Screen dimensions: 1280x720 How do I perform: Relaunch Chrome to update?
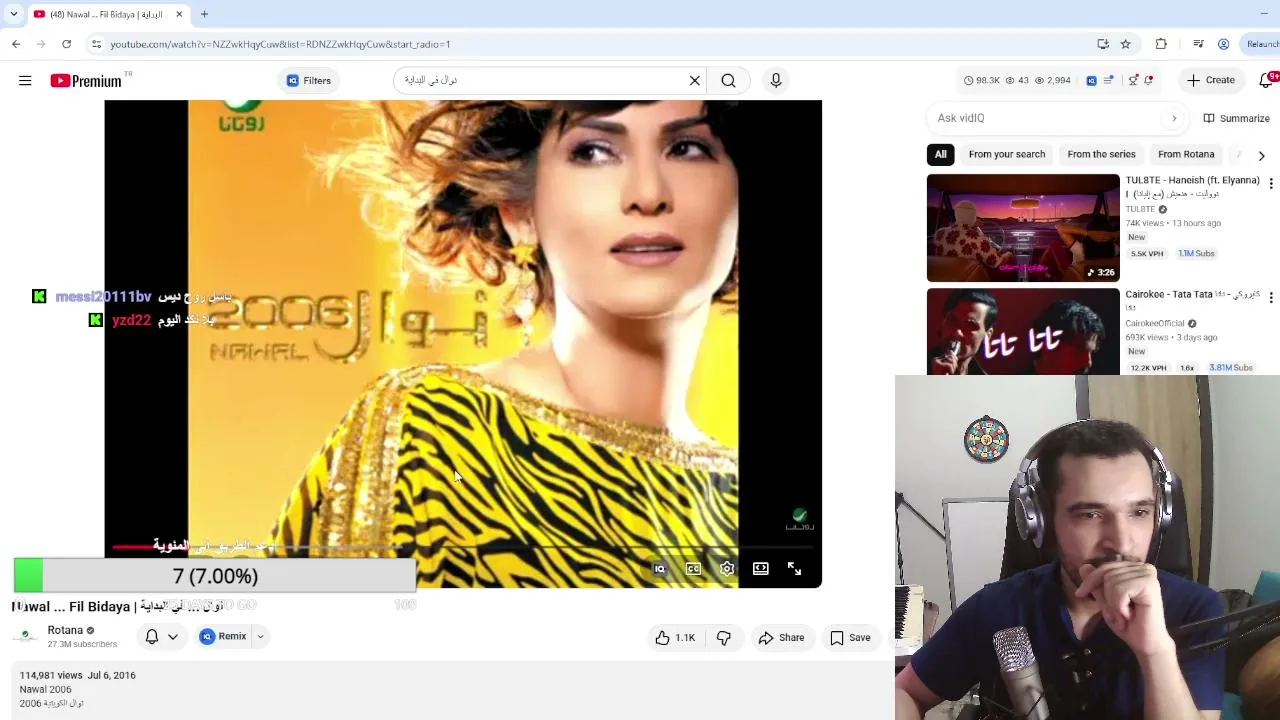(1262, 44)
